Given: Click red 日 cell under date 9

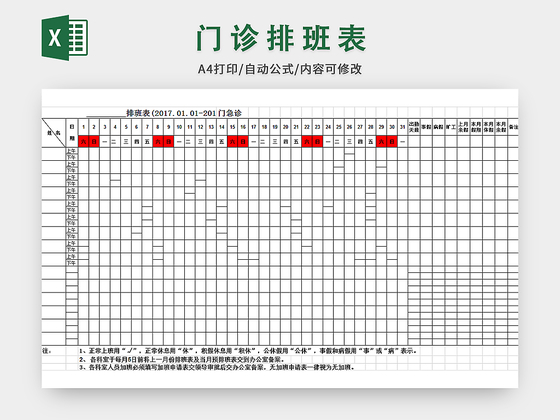Looking at the screenshot, I should tap(169, 141).
